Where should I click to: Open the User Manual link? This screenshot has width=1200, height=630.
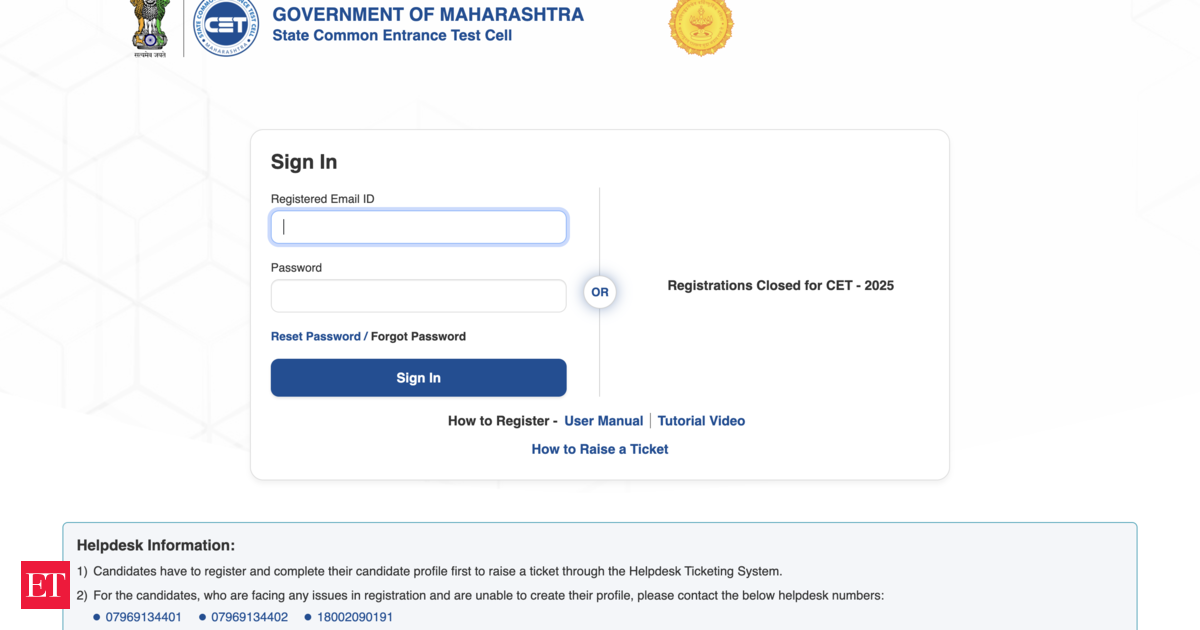[x=603, y=421]
